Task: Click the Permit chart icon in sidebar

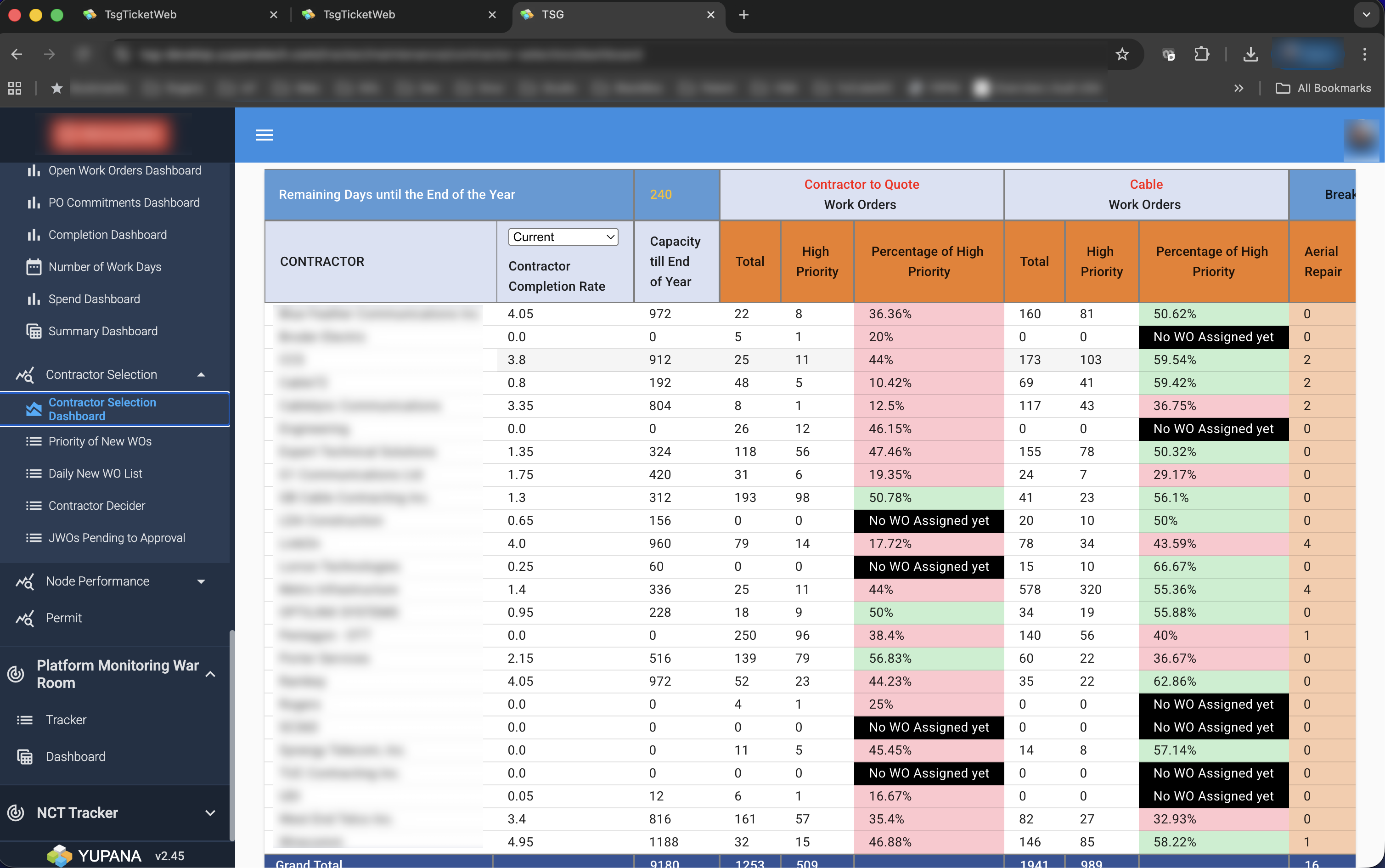Action: 25,618
